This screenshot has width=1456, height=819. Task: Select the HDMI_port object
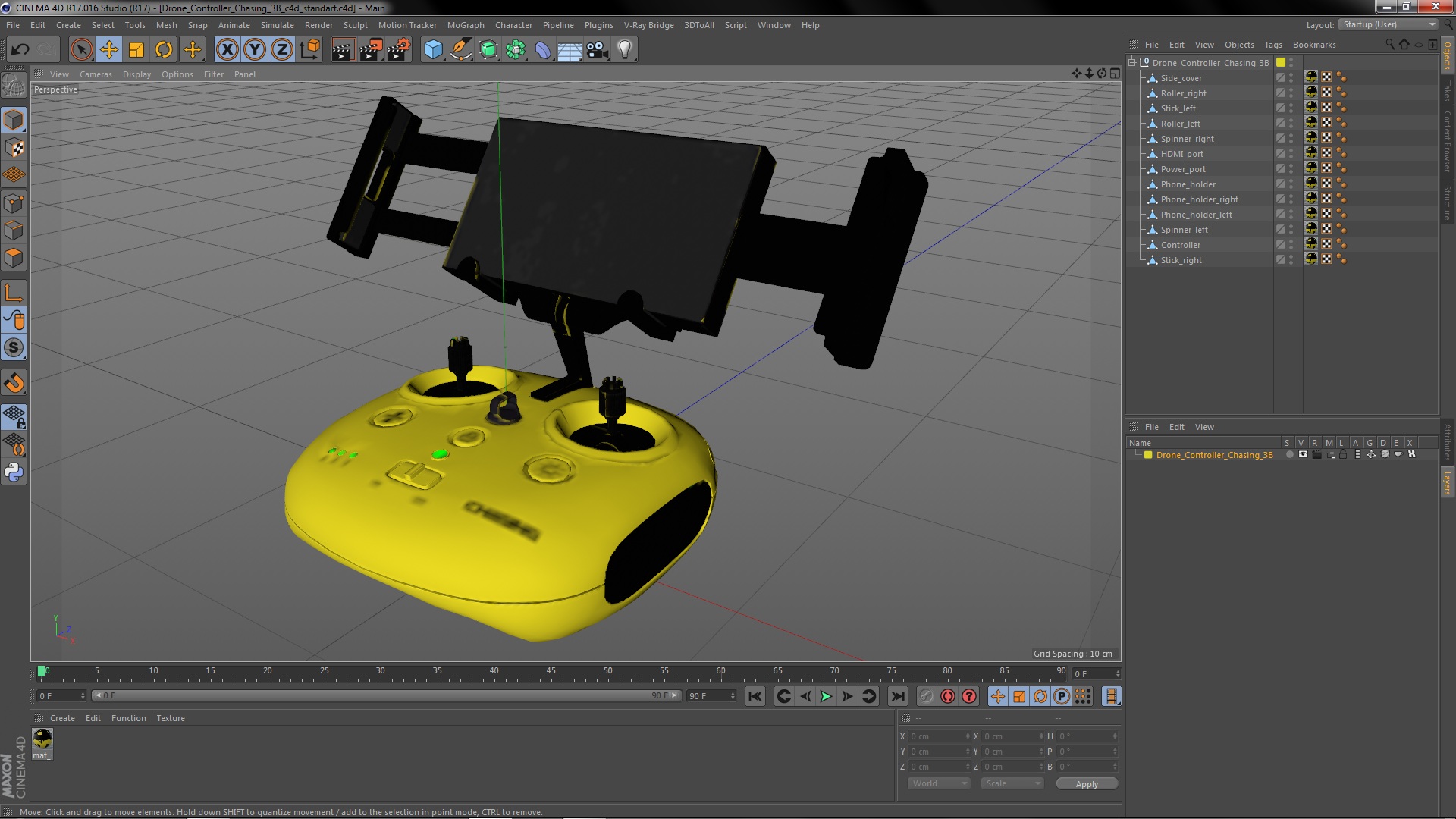[x=1181, y=154]
